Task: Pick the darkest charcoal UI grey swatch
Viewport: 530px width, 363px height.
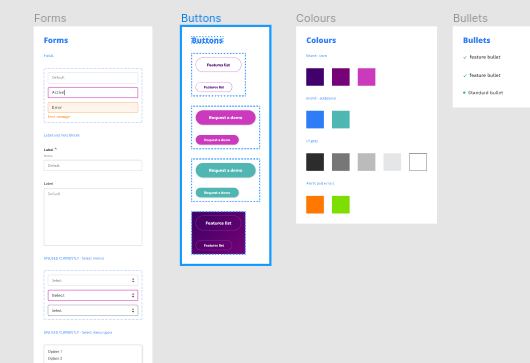Action: (x=315, y=162)
